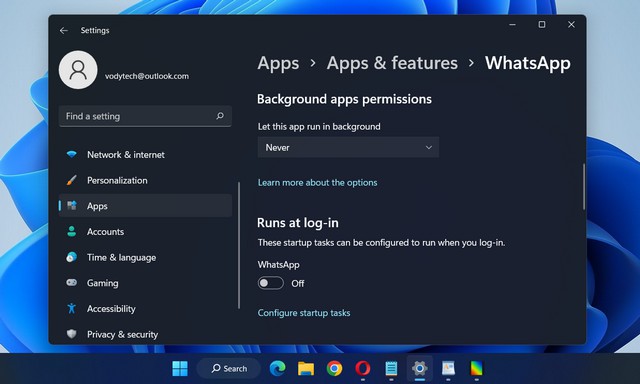Open Time & language settings
Screen dimensions: 640x384
[145, 257]
